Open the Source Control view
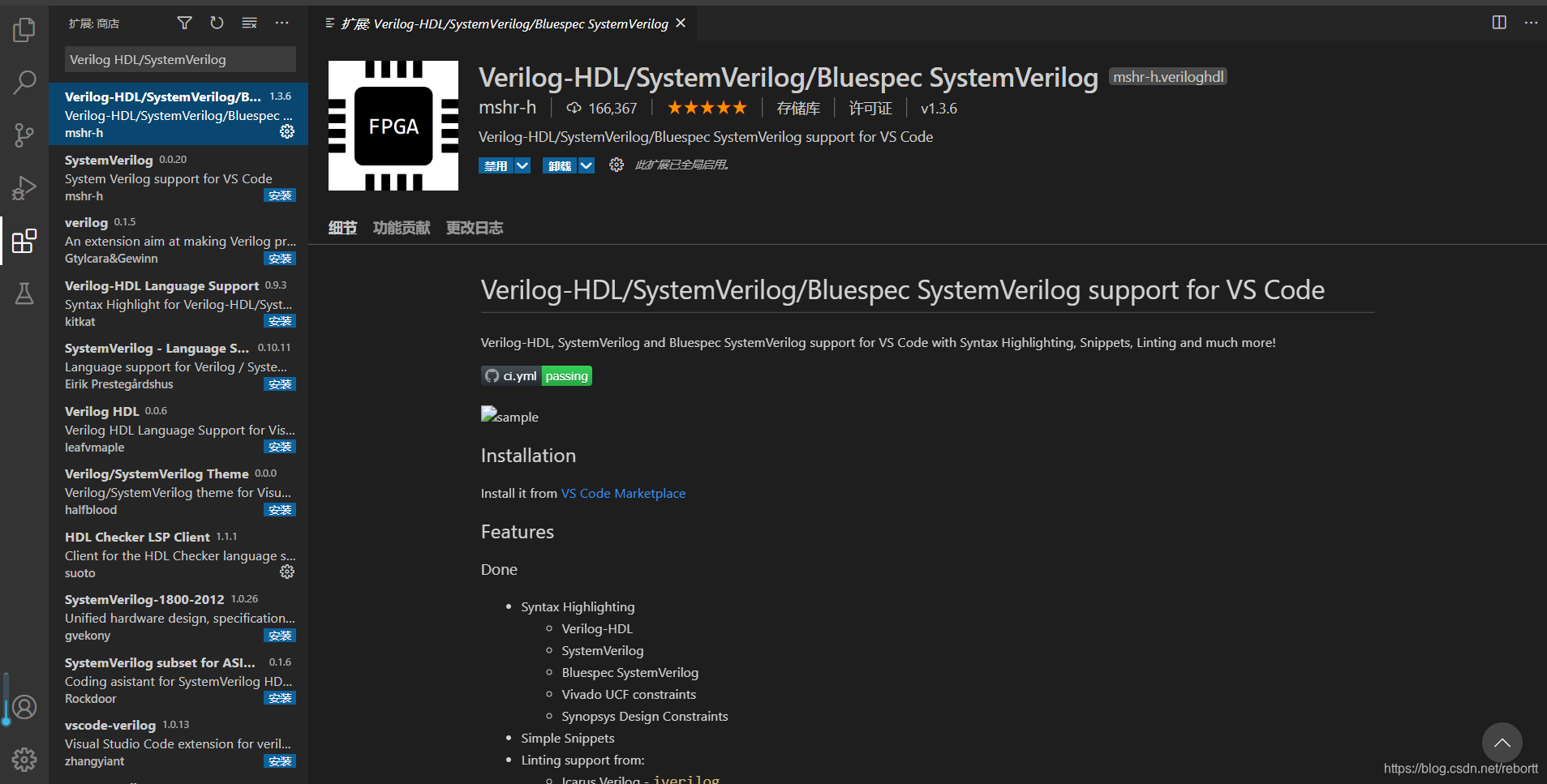 24,135
